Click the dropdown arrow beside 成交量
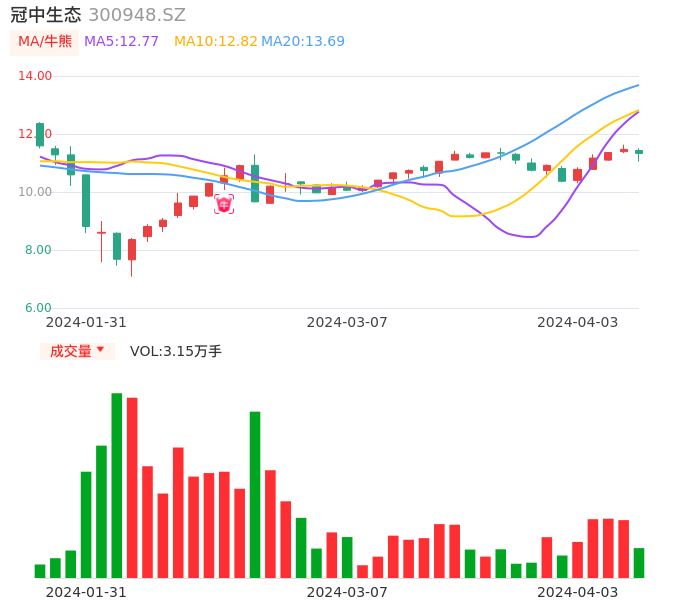The height and width of the screenshot is (606, 686). 100,350
